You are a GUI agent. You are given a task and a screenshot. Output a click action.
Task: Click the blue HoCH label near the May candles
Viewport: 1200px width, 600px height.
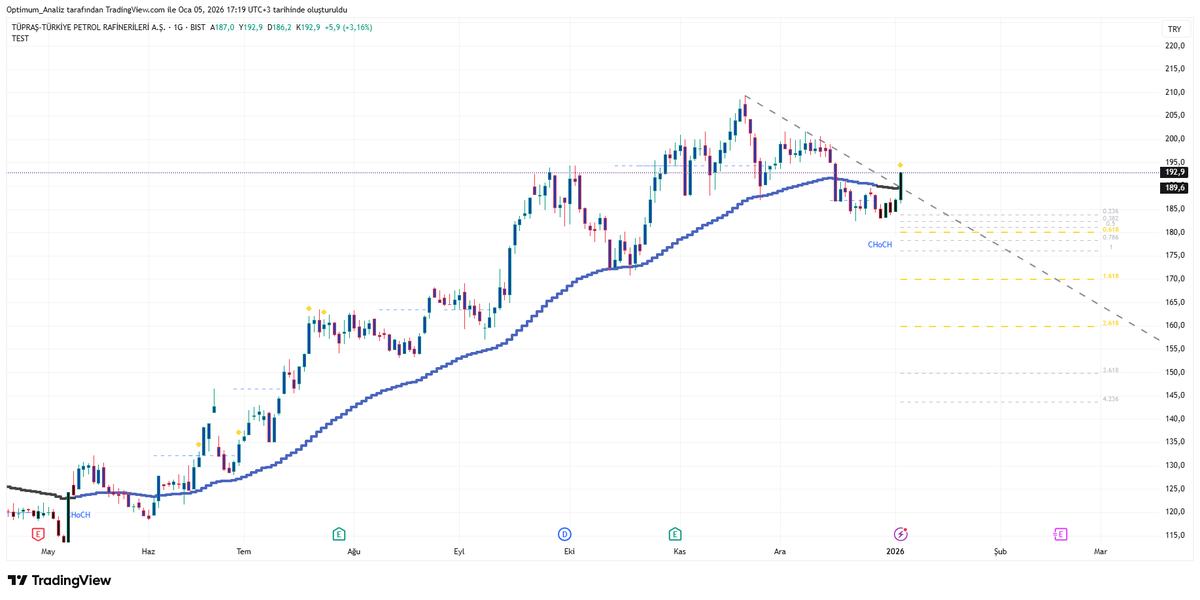point(80,515)
